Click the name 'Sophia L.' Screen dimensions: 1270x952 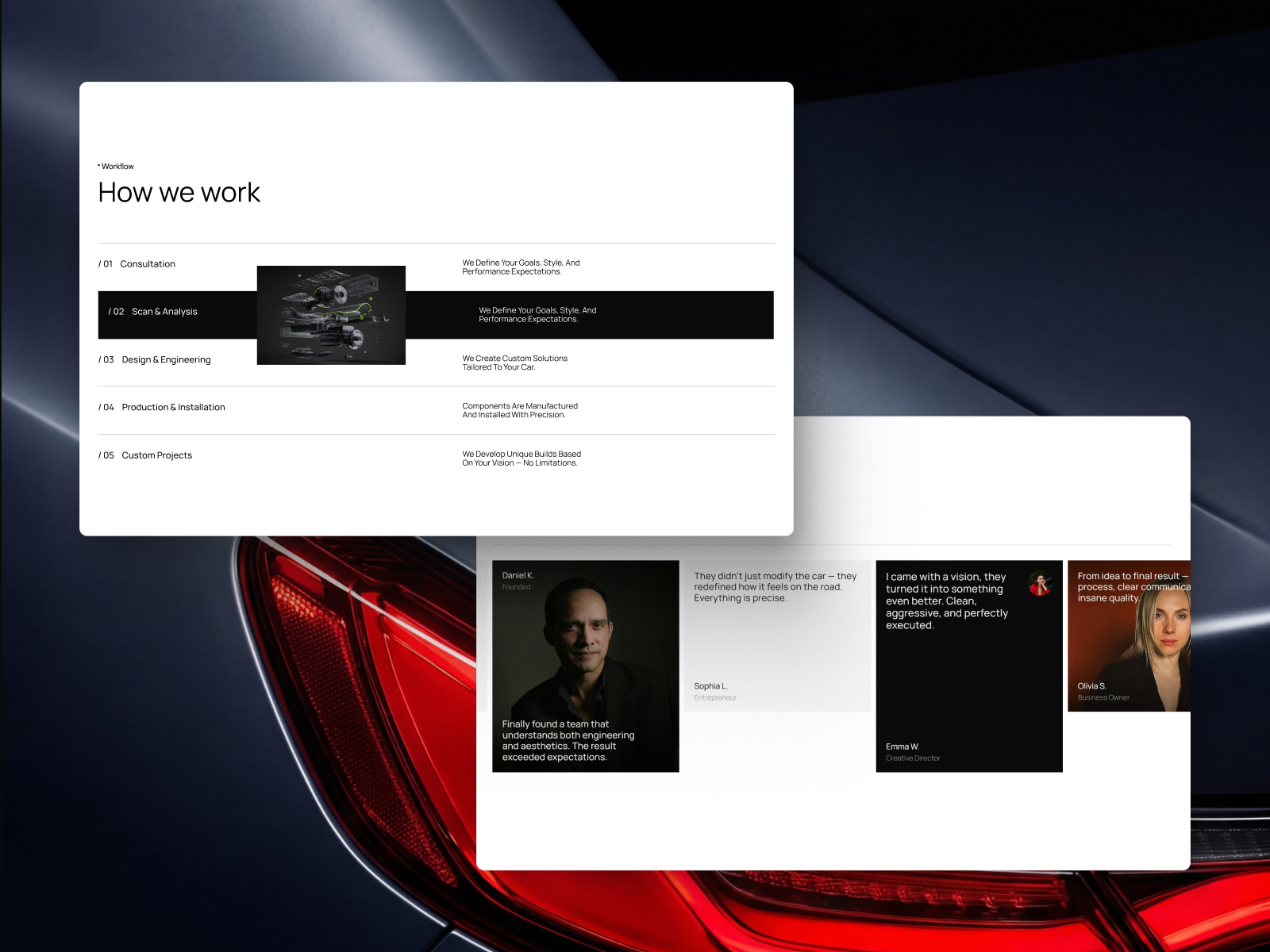tap(710, 686)
